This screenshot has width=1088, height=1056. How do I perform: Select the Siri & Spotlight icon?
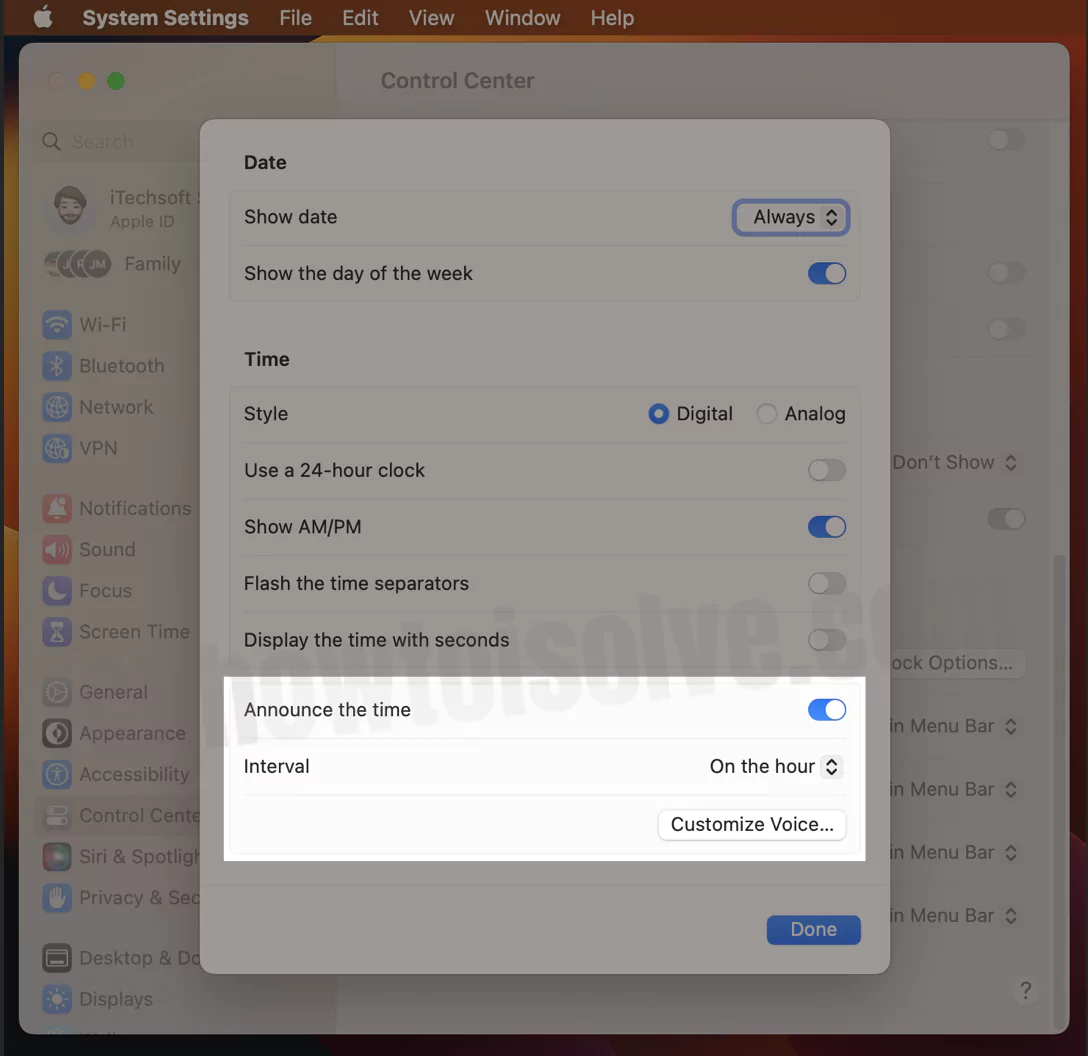click(x=57, y=857)
